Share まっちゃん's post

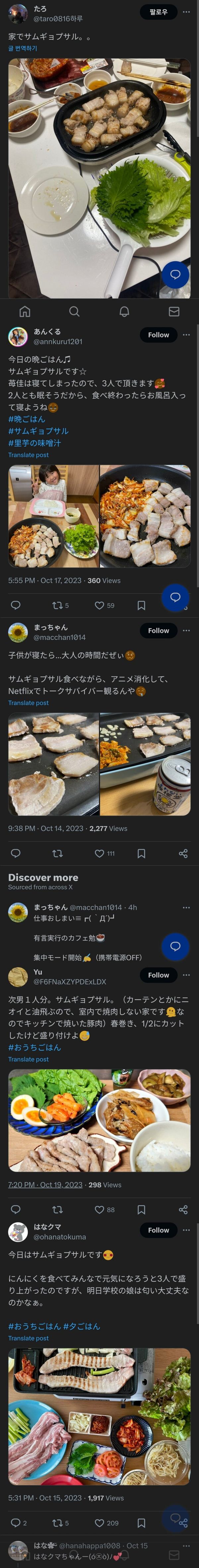pyautogui.click(x=183, y=853)
